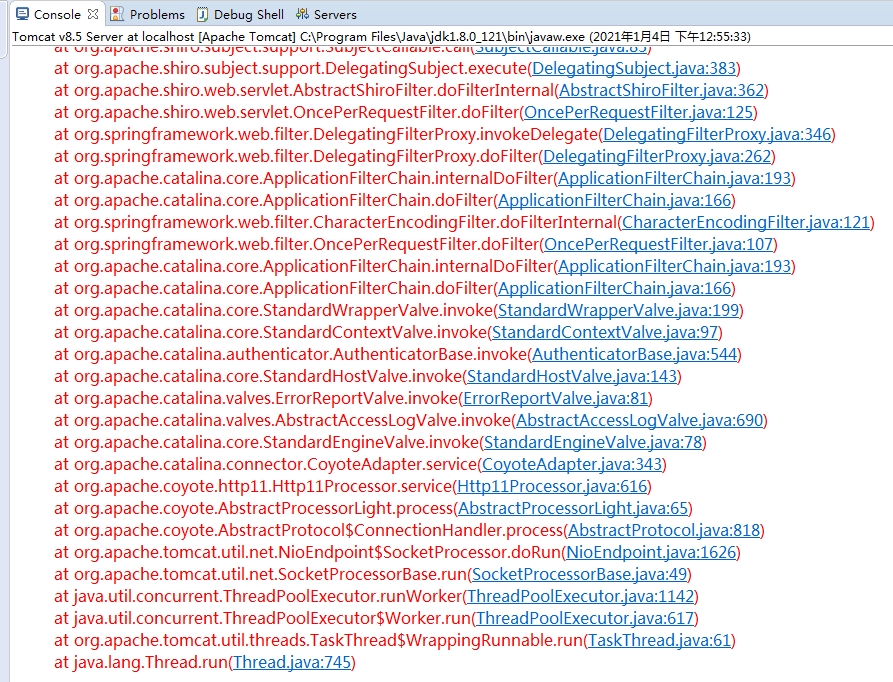Viewport: 893px width, 682px height.
Task: Go to Http11Processor.java:616
Action: (x=552, y=487)
